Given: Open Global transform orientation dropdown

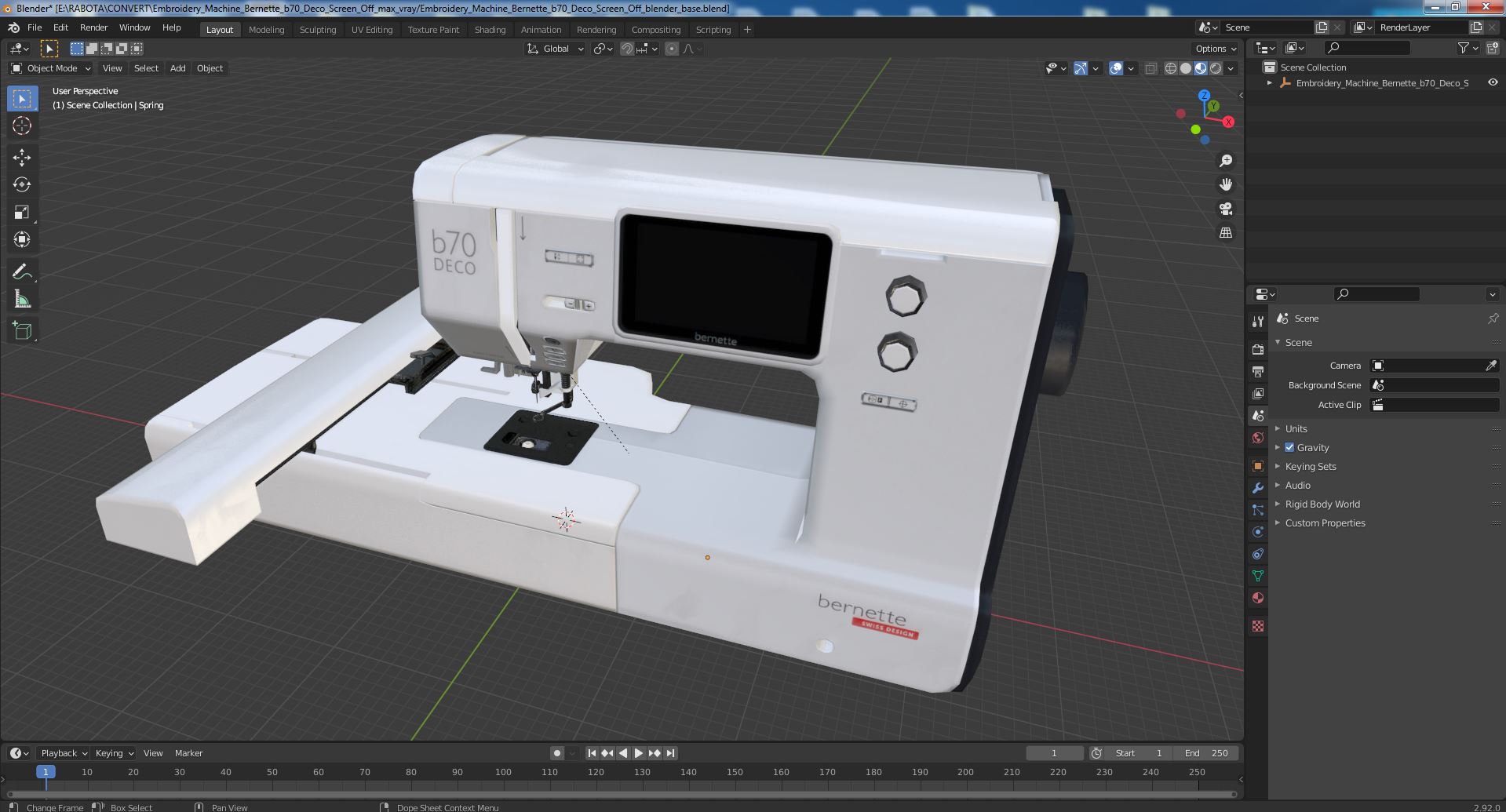Looking at the screenshot, I should click(x=556, y=49).
